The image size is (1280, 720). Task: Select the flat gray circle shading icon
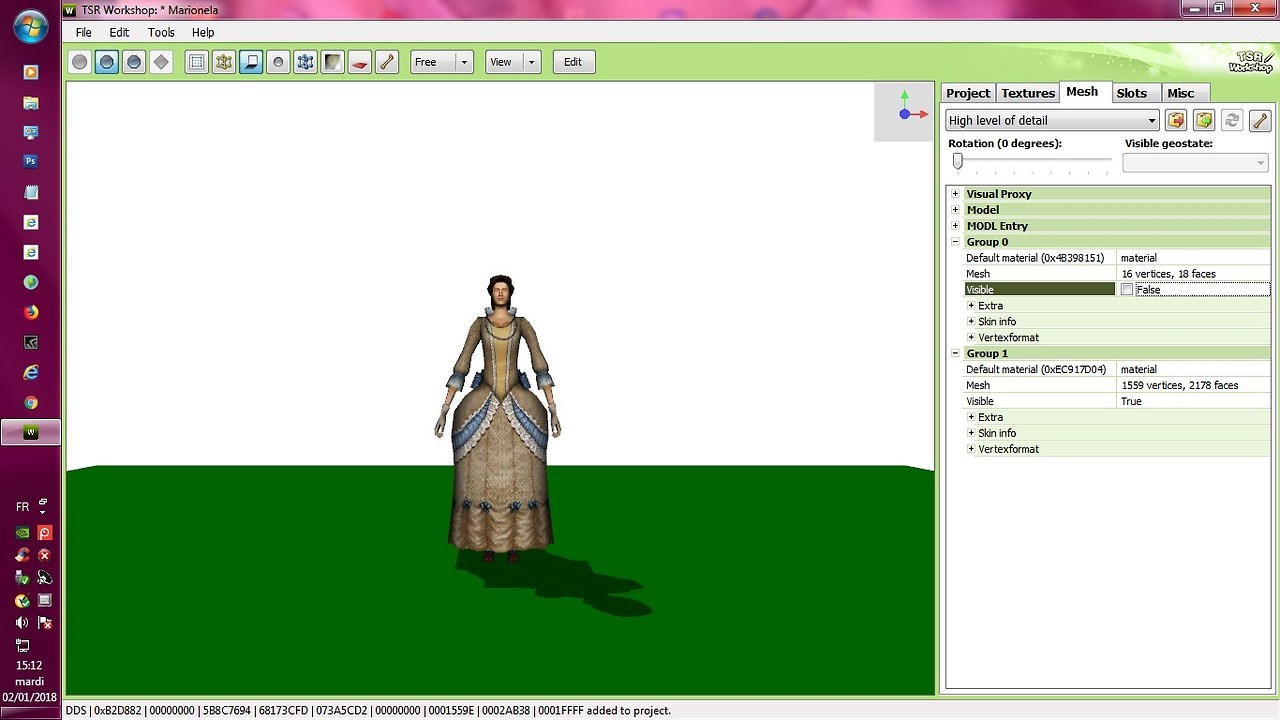click(80, 62)
